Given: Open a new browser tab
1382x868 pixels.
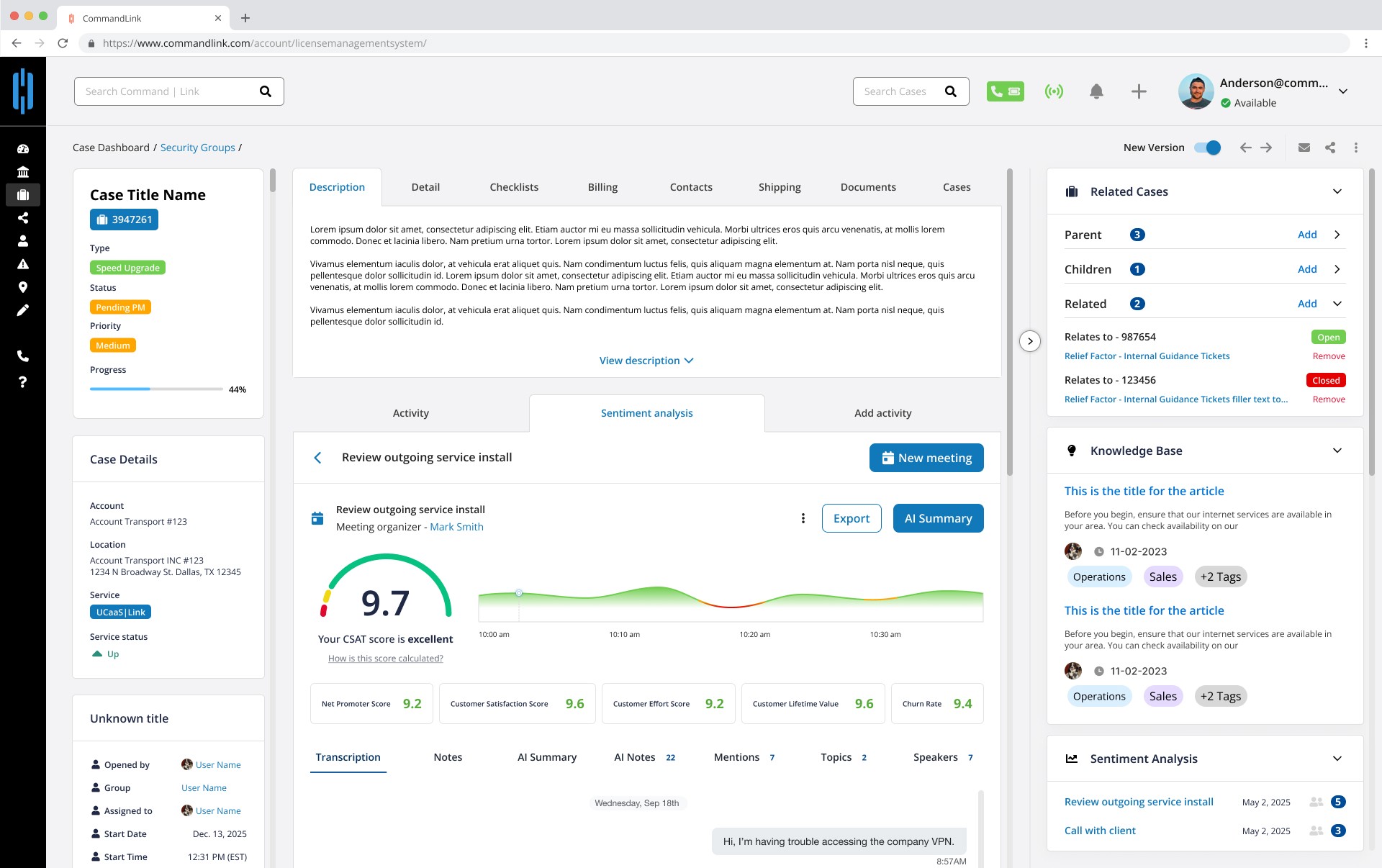Looking at the screenshot, I should pyautogui.click(x=245, y=18).
